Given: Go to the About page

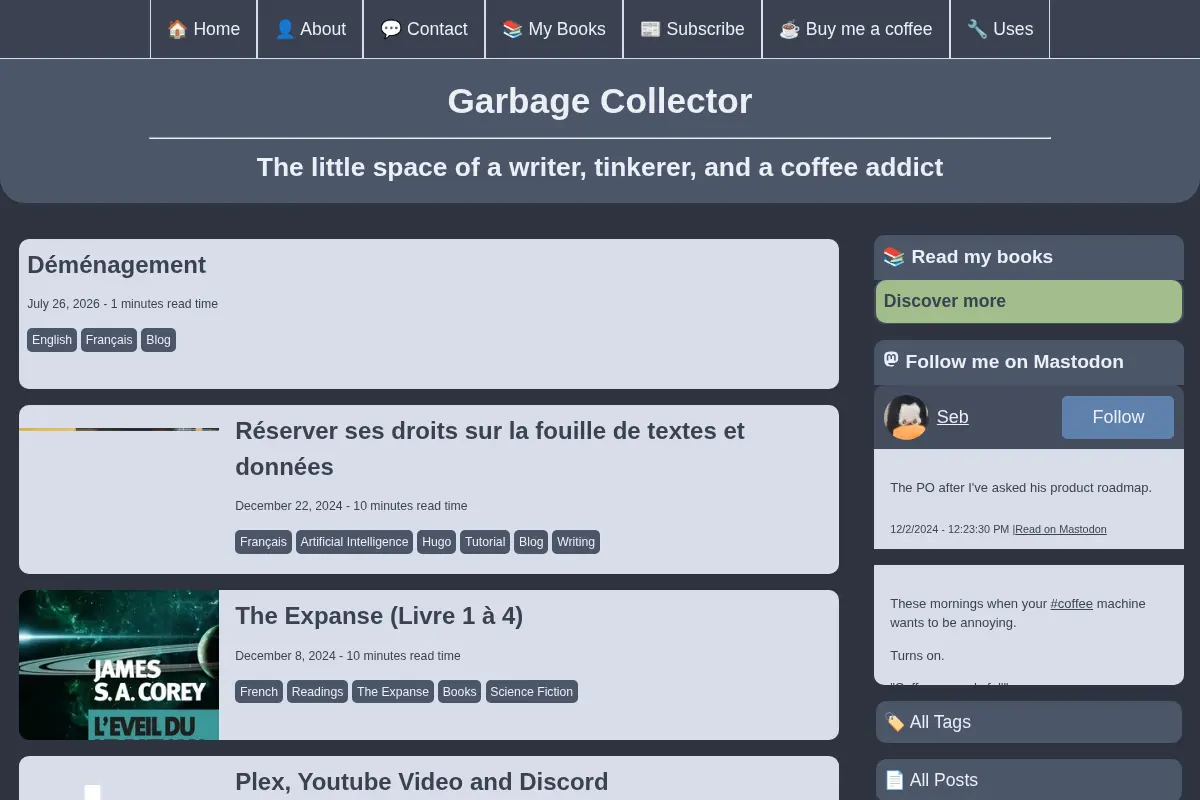Looking at the screenshot, I should point(310,29).
